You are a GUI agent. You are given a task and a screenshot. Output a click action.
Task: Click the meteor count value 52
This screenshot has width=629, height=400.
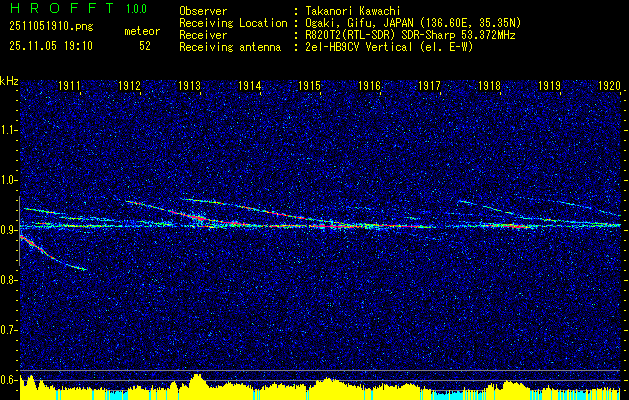[x=145, y=46]
